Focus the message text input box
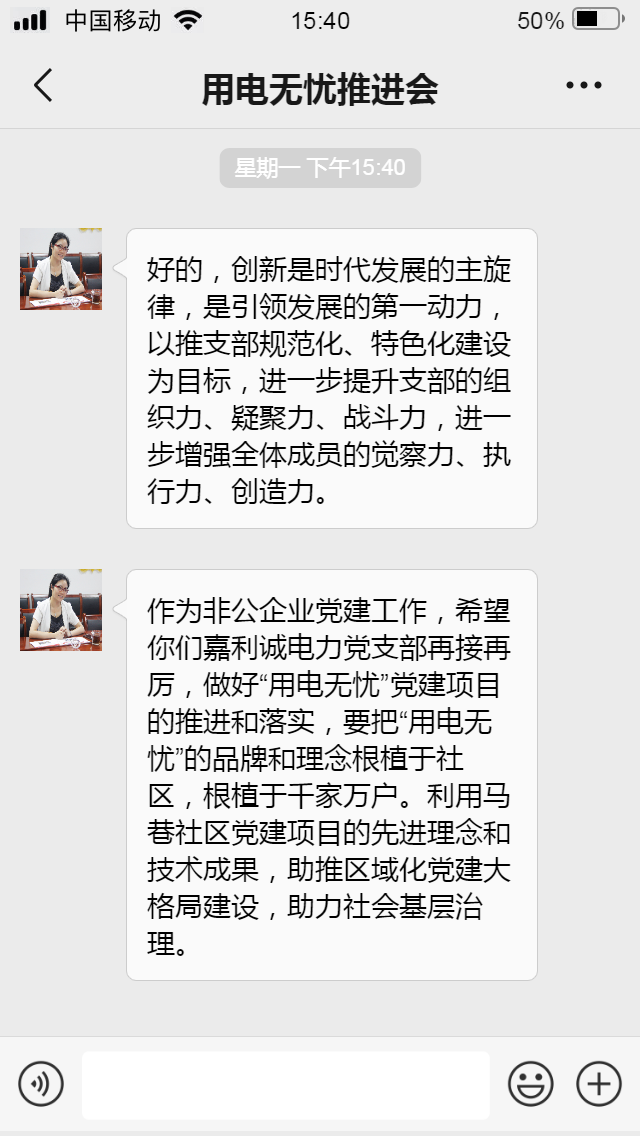Image resolution: width=640 pixels, height=1136 pixels. pyautogui.click(x=286, y=1085)
